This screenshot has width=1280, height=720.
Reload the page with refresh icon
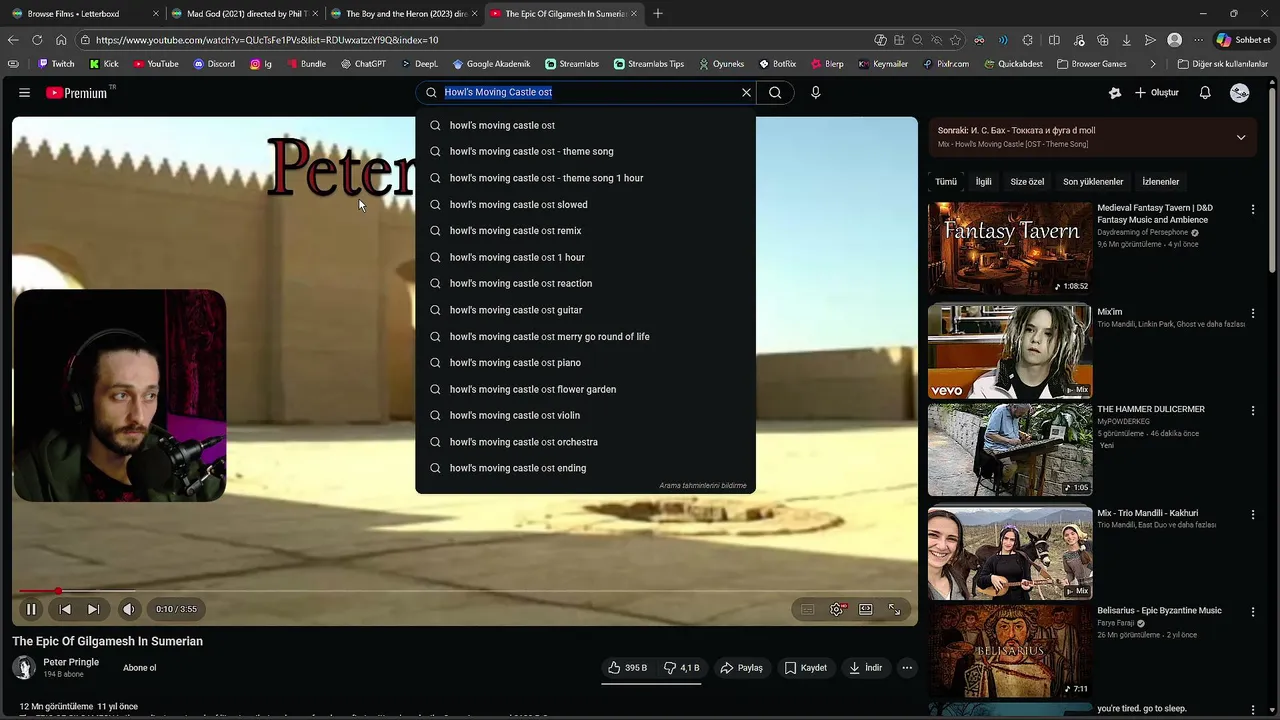[37, 40]
